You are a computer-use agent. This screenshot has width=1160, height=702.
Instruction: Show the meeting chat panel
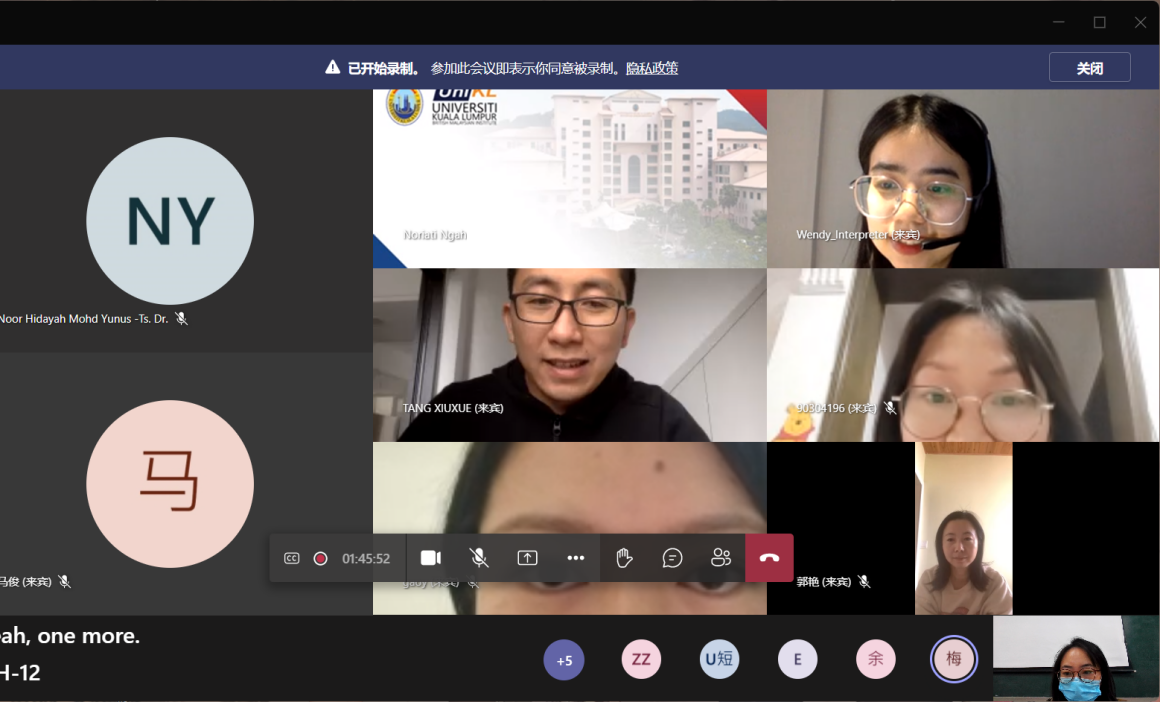pos(673,558)
